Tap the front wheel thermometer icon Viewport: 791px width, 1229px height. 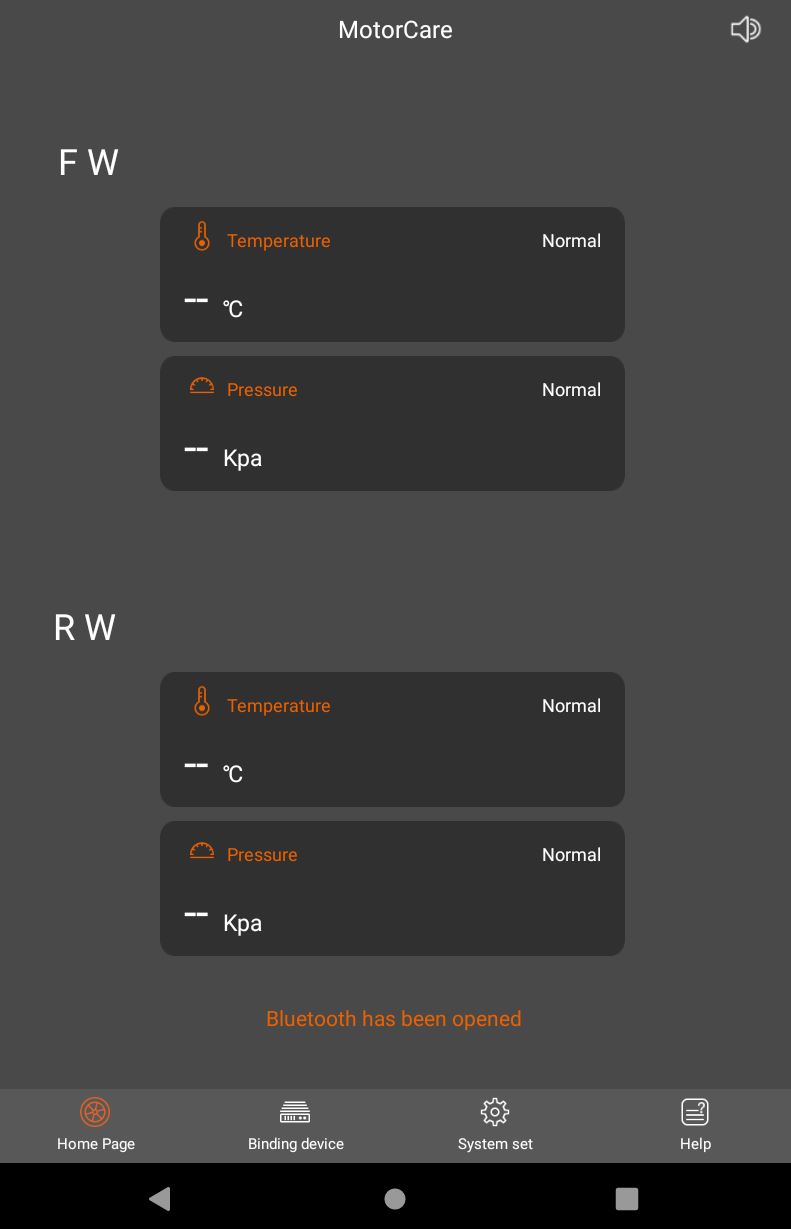(202, 237)
